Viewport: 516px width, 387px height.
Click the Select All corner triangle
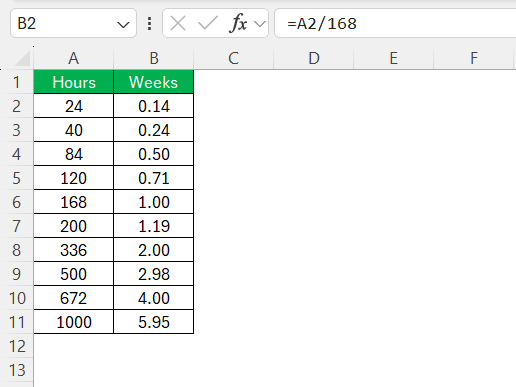point(23,59)
